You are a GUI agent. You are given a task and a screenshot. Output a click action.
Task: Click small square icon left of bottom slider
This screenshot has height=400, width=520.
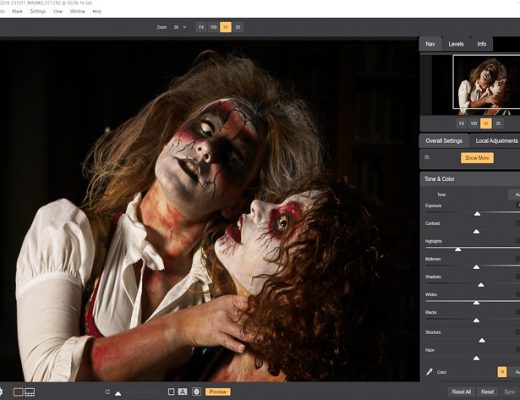tap(107, 392)
